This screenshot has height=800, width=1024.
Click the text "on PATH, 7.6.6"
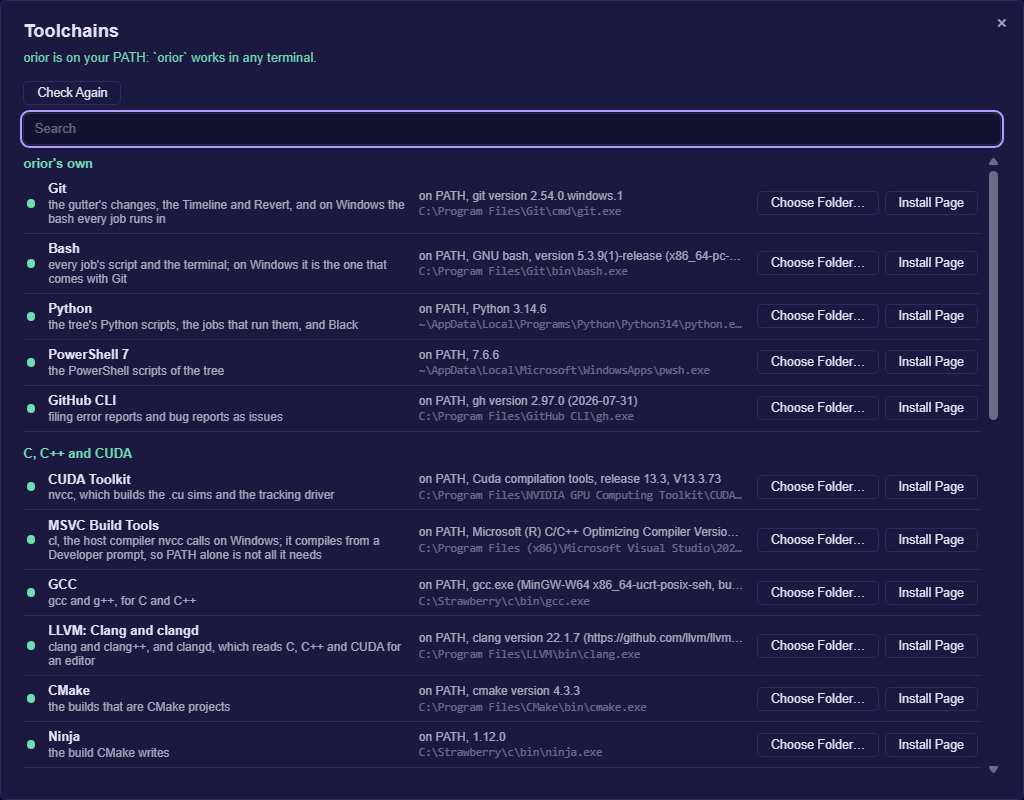(459, 355)
